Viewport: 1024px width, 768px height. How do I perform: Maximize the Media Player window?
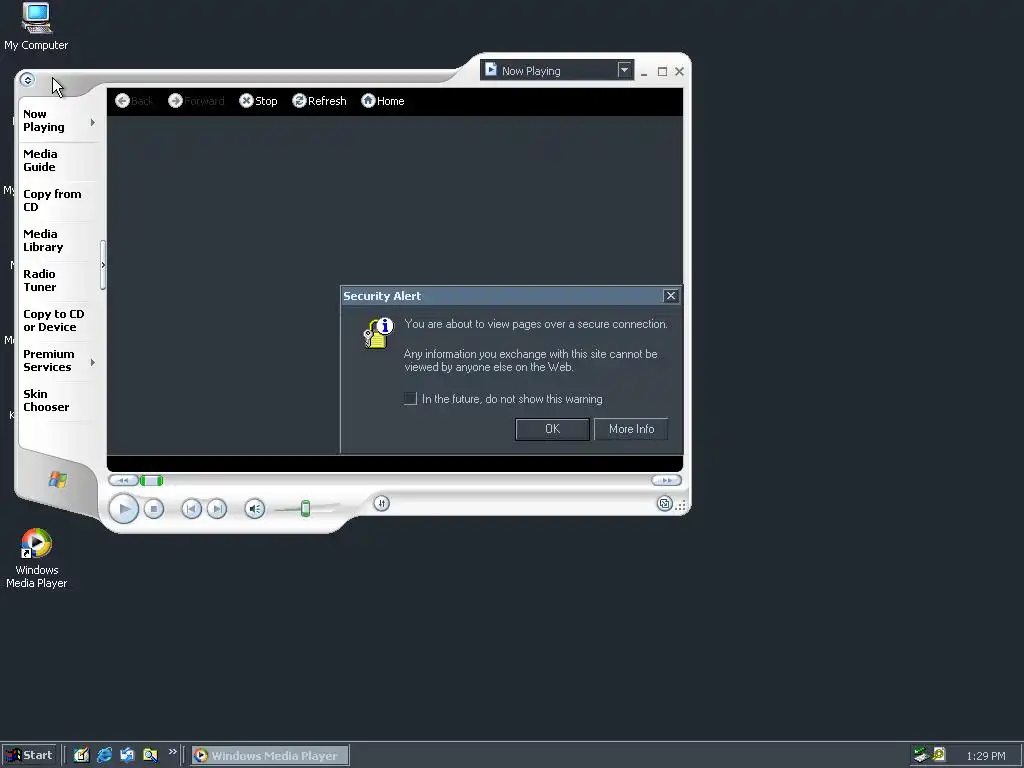coord(662,72)
